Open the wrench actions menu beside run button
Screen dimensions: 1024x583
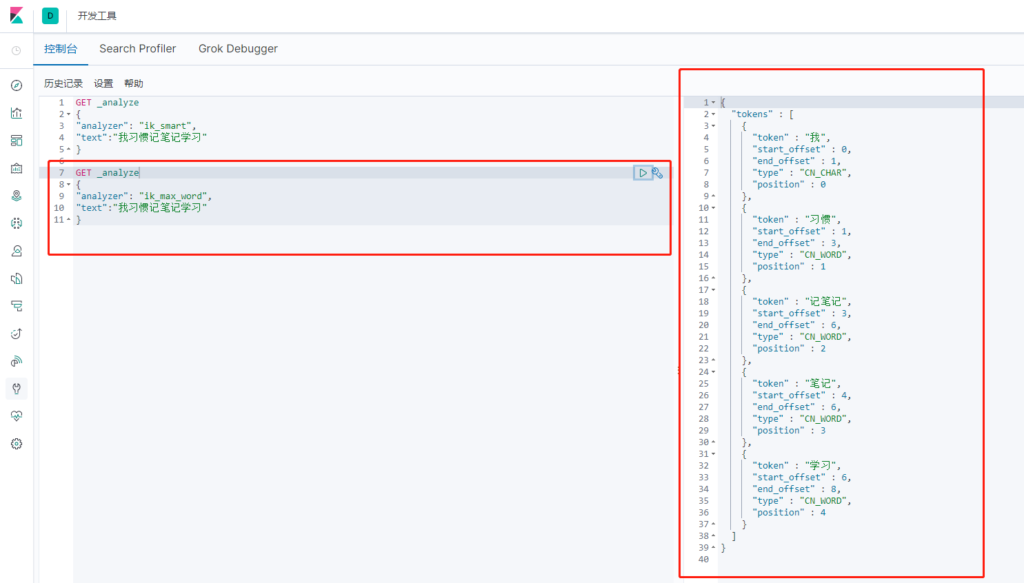coord(658,173)
